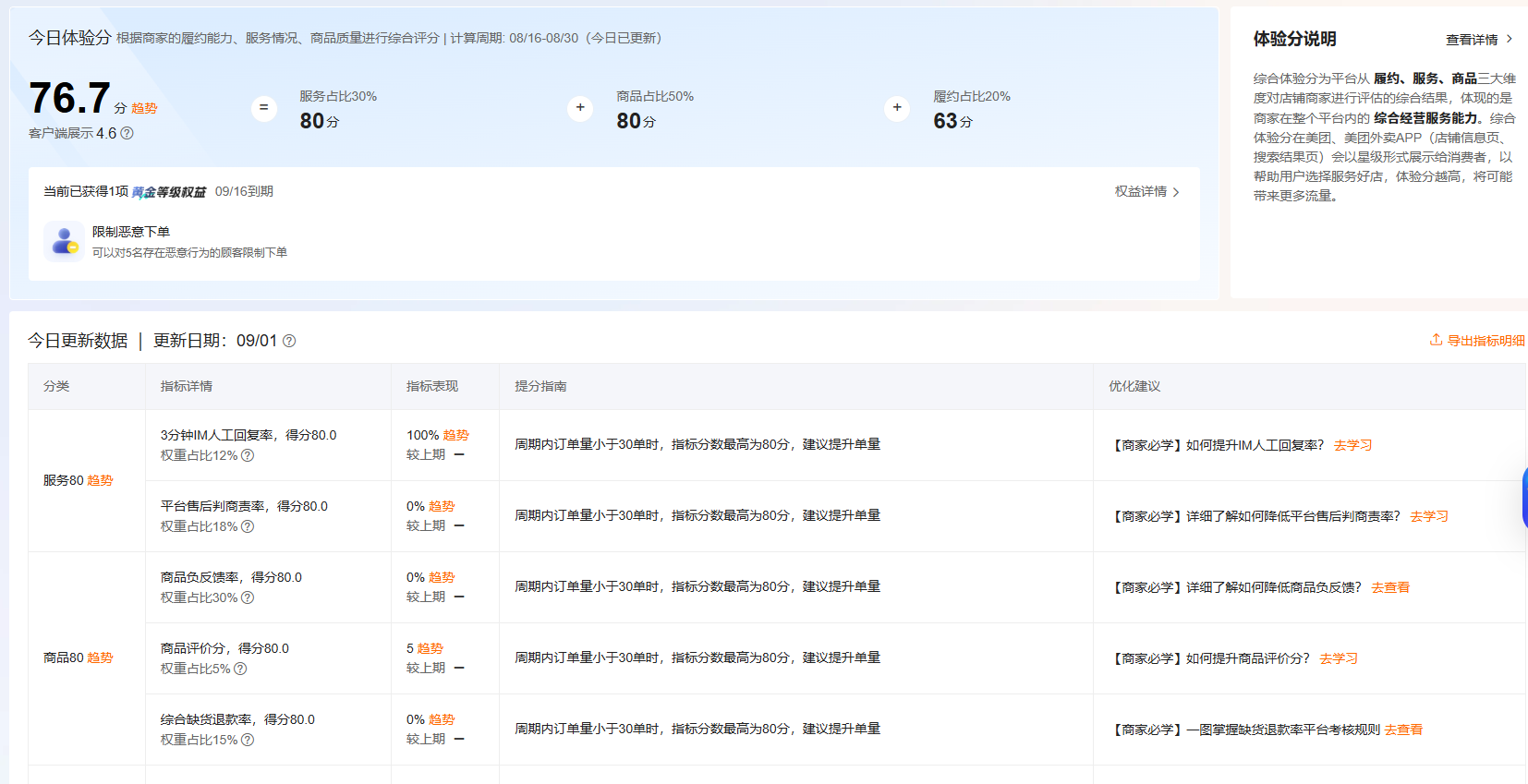Click chevron next to 查看详情
The image size is (1528, 784).
1509,39
